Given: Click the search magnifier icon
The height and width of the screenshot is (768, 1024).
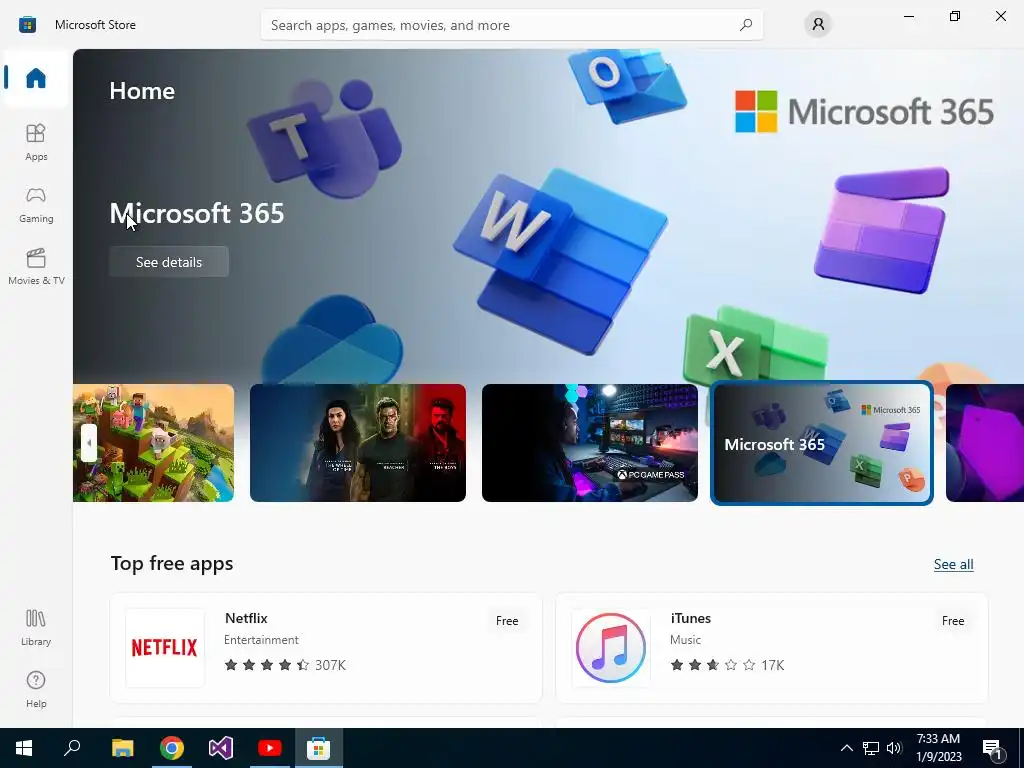Looking at the screenshot, I should (x=746, y=25).
